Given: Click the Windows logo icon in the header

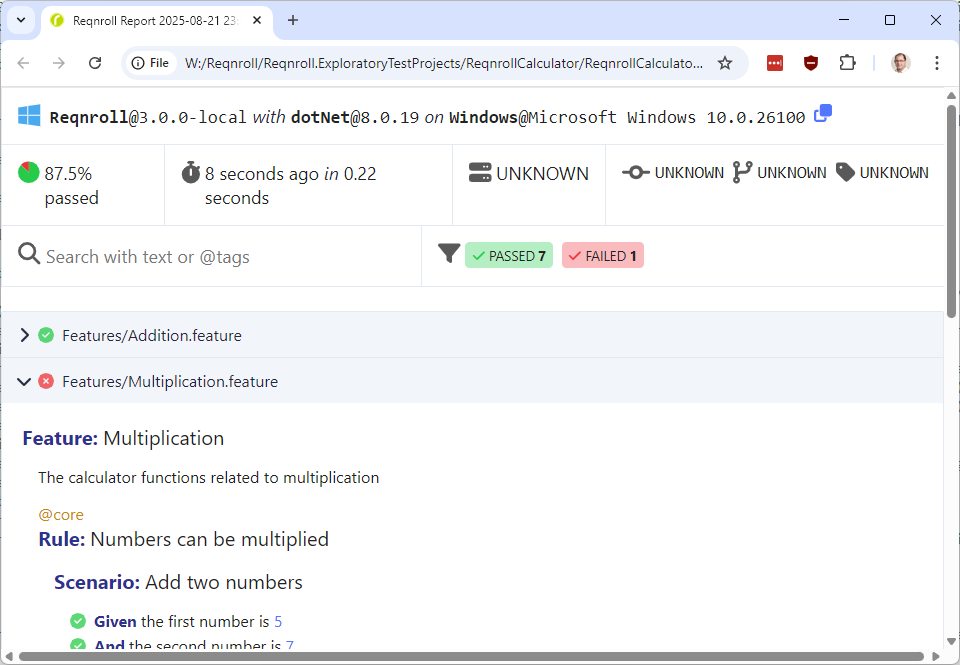Looking at the screenshot, I should coord(29,115).
